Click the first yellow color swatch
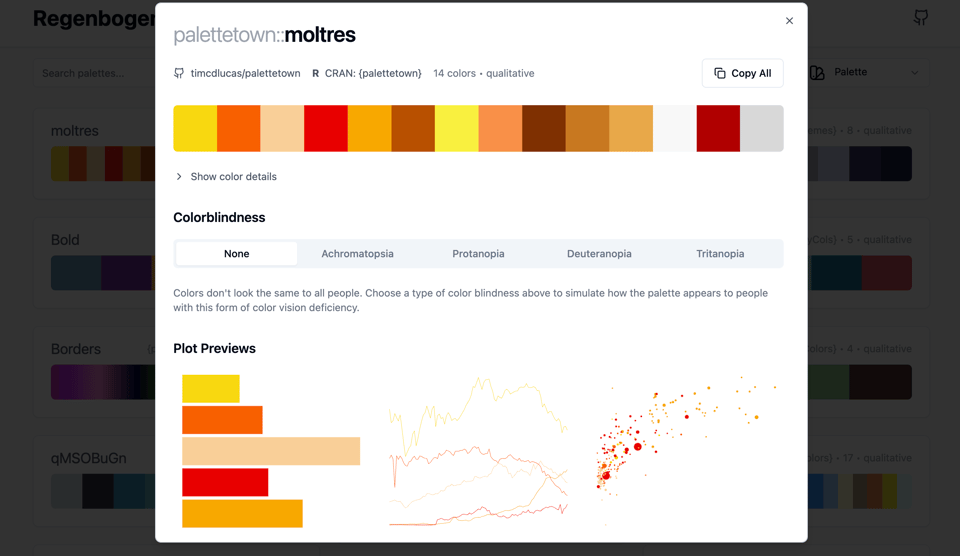The image size is (960, 556). click(x=195, y=129)
